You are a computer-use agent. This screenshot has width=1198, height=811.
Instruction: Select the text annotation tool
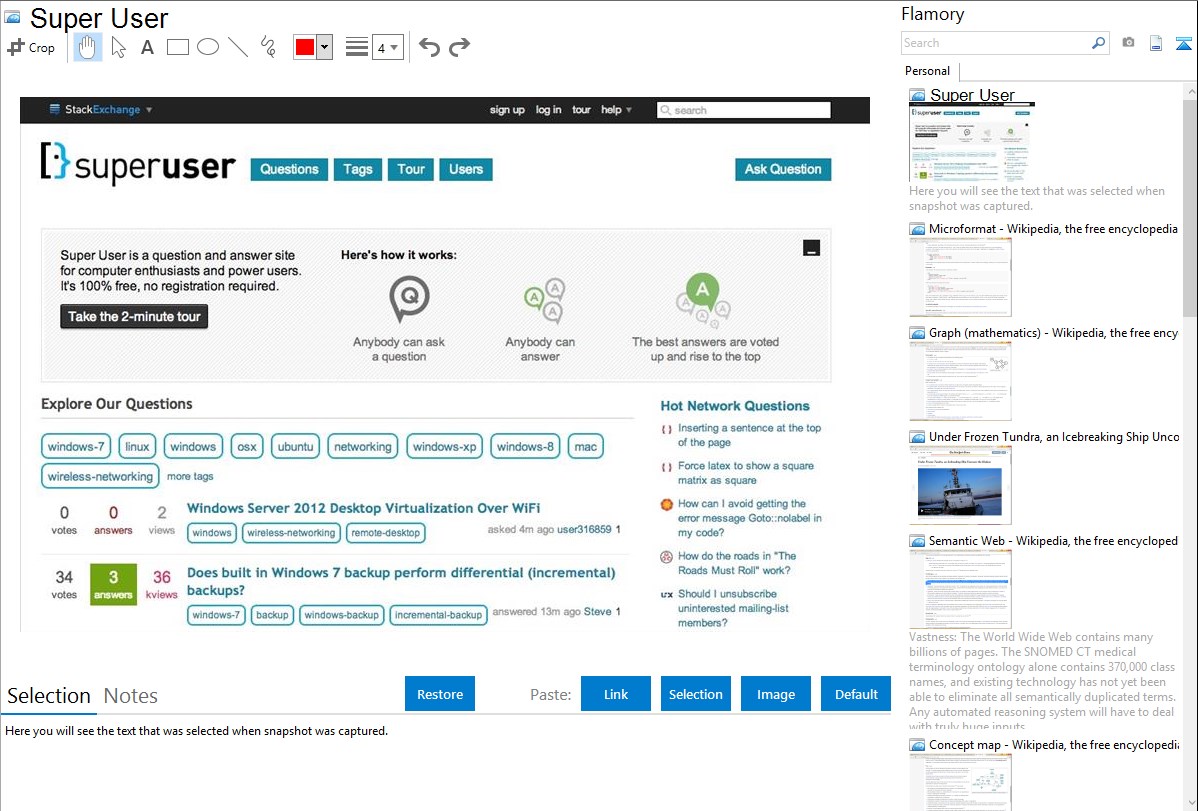click(x=147, y=47)
